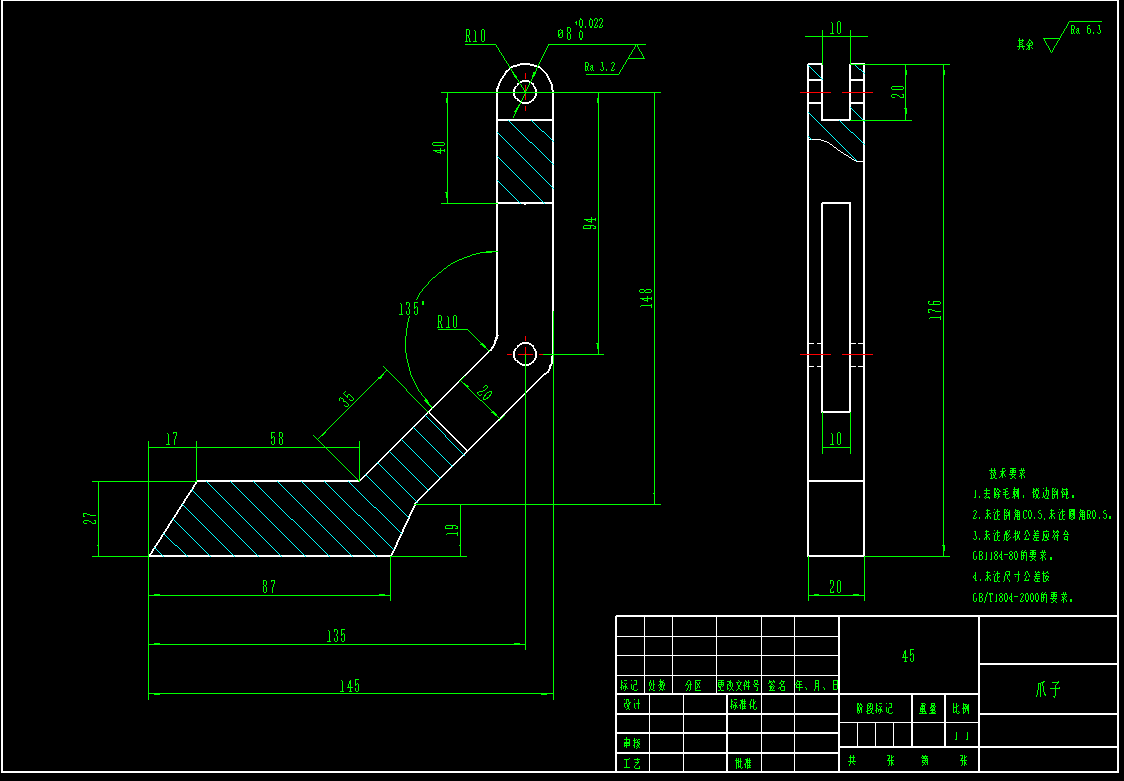Viewport: 1124px width, 781px height.
Task: Click note "2.未注倒角C0.5" line
Action: (x=1042, y=514)
